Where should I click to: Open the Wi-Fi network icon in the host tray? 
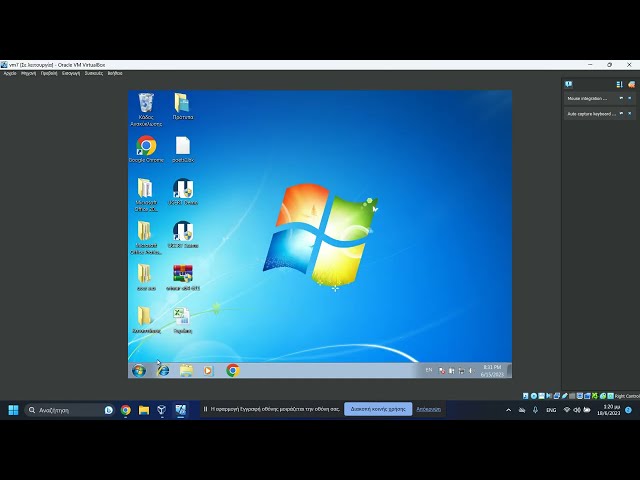click(567, 410)
